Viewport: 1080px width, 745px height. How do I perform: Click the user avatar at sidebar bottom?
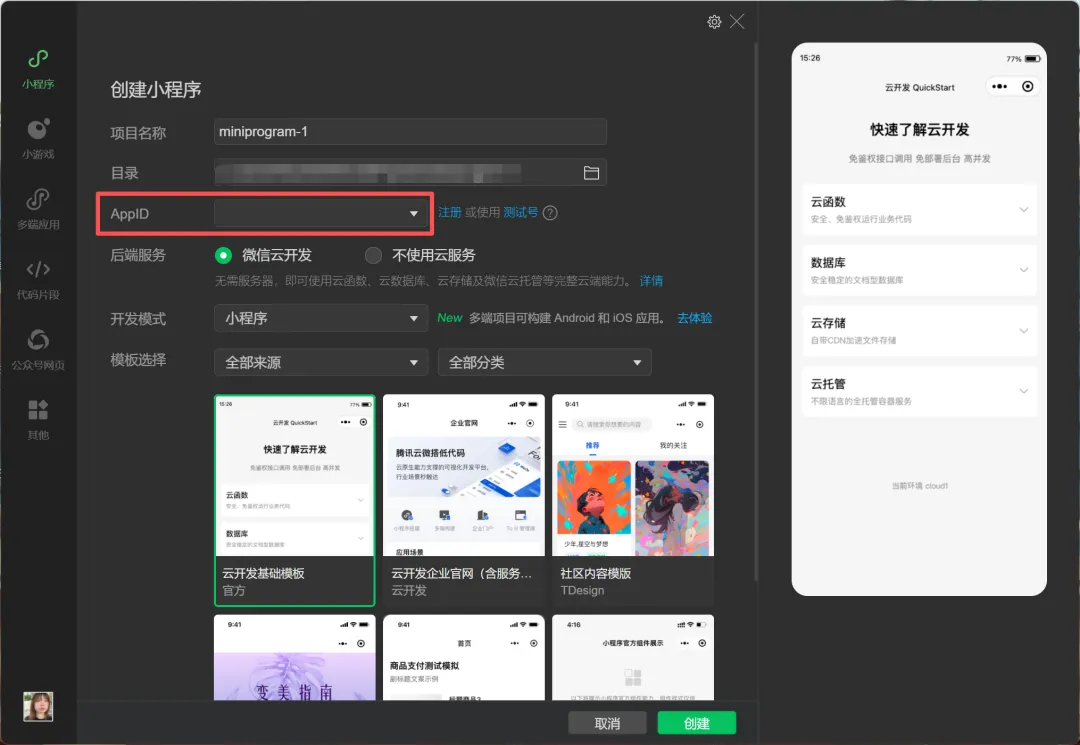[38, 706]
